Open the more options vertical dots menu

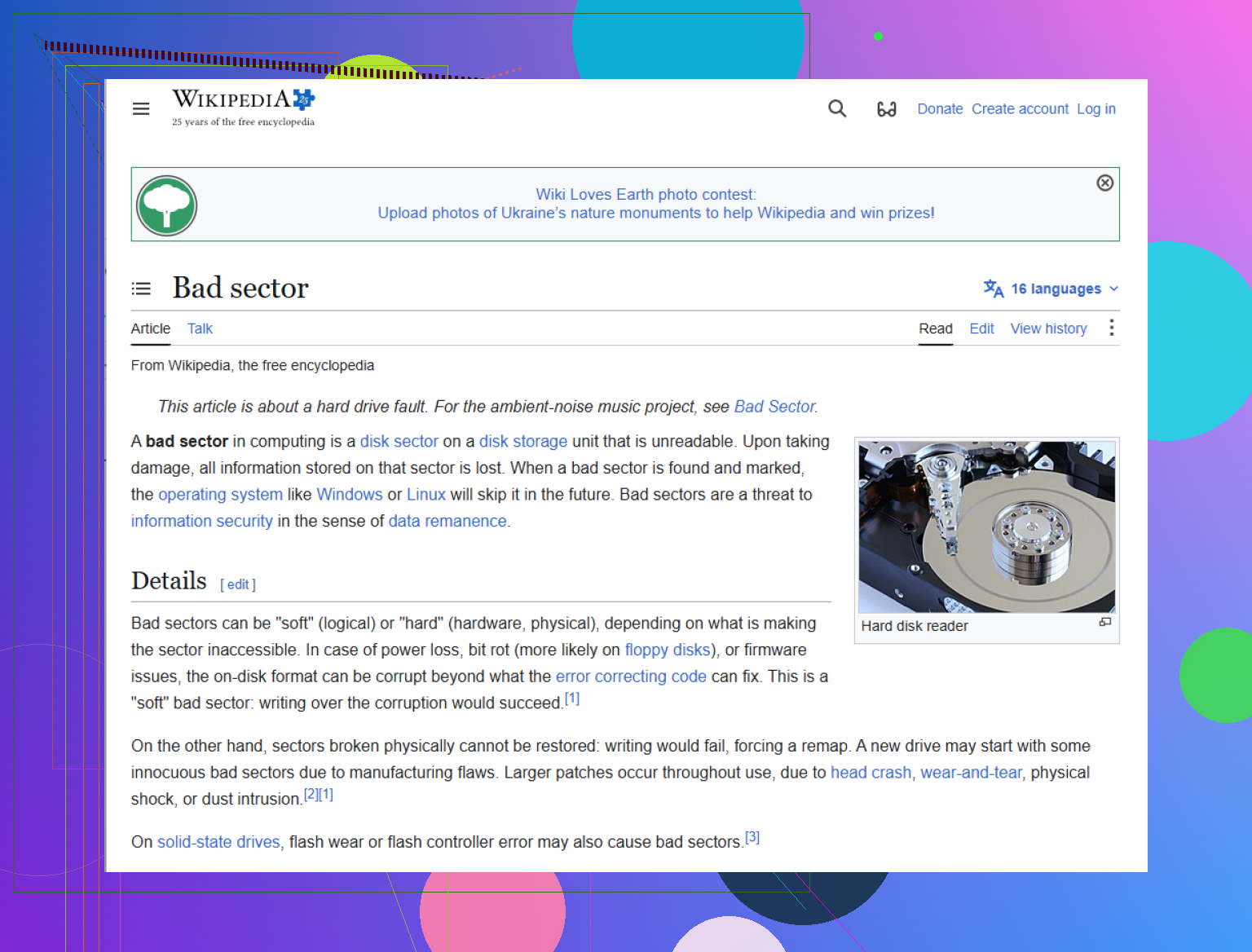pyautogui.click(x=1111, y=328)
